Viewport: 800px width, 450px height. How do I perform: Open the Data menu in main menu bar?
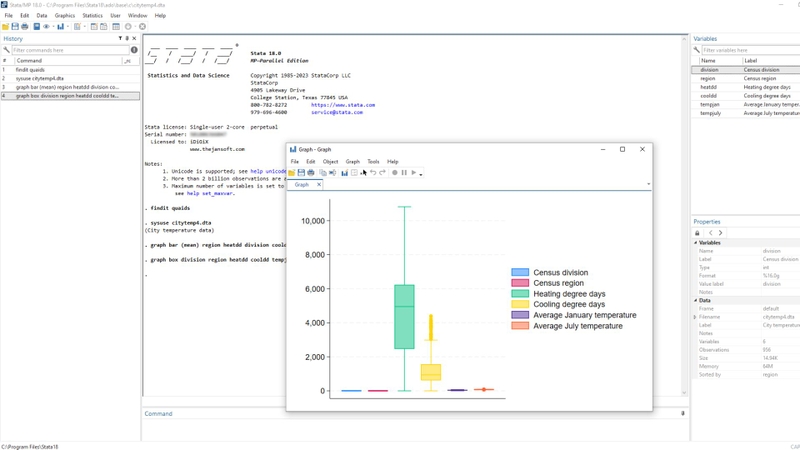click(42, 15)
